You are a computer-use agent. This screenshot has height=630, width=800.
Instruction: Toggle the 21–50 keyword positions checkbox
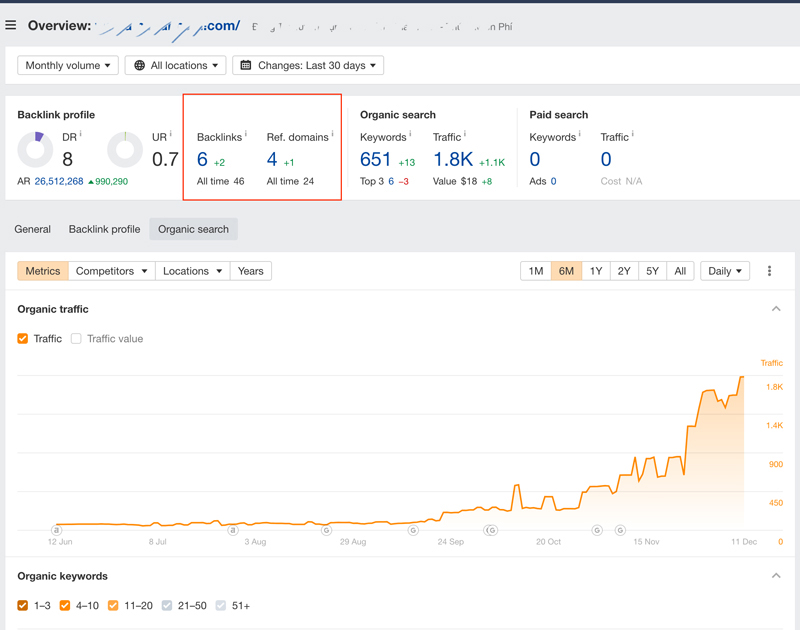(167, 606)
